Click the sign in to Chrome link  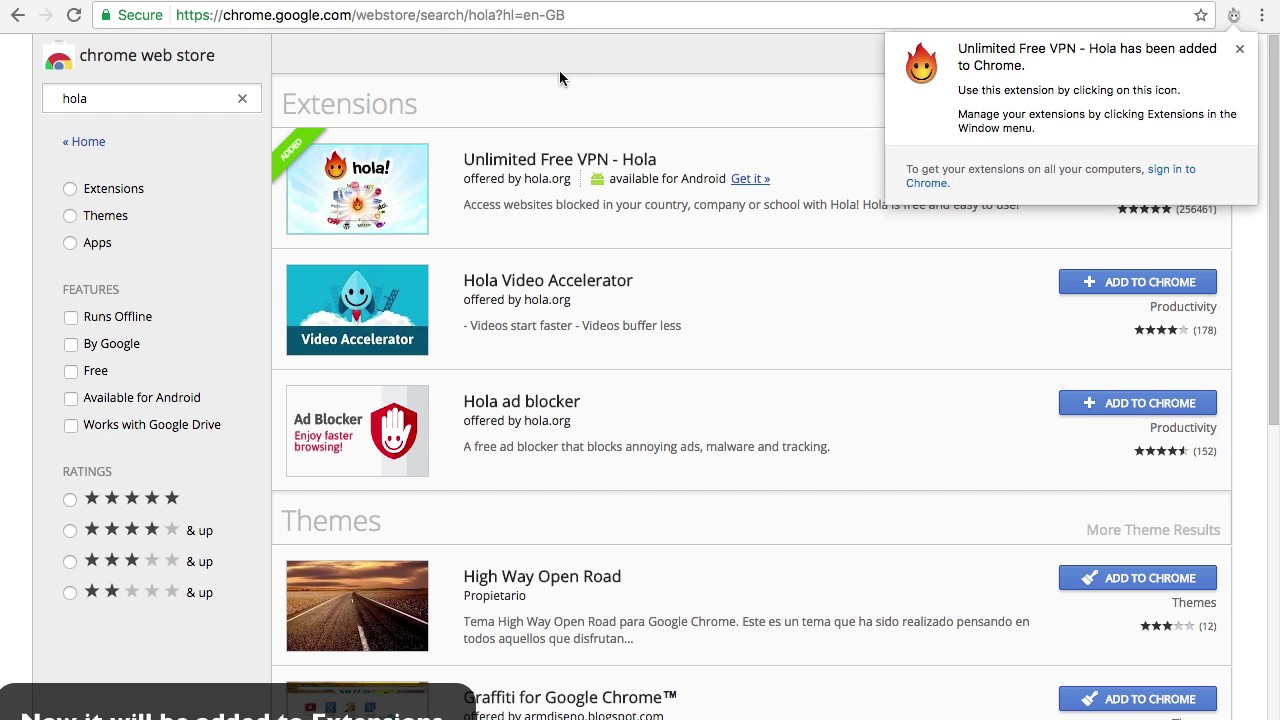click(1050, 176)
